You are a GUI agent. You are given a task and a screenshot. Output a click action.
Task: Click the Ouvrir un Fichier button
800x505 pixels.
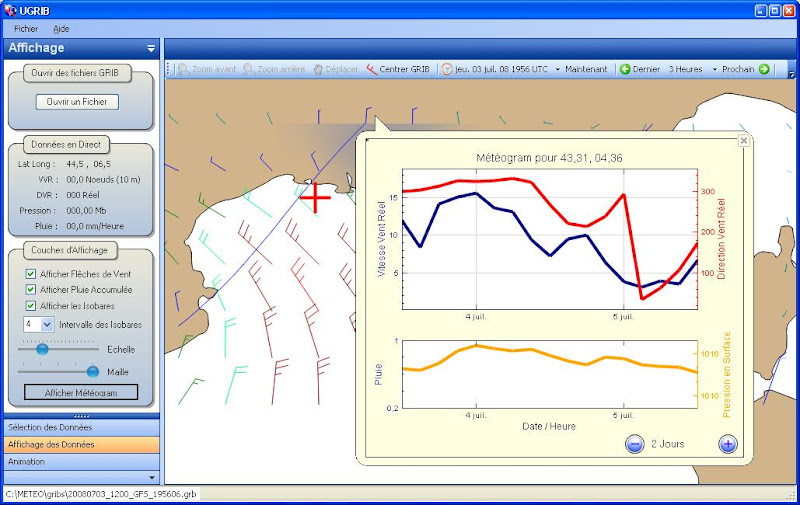click(77, 102)
